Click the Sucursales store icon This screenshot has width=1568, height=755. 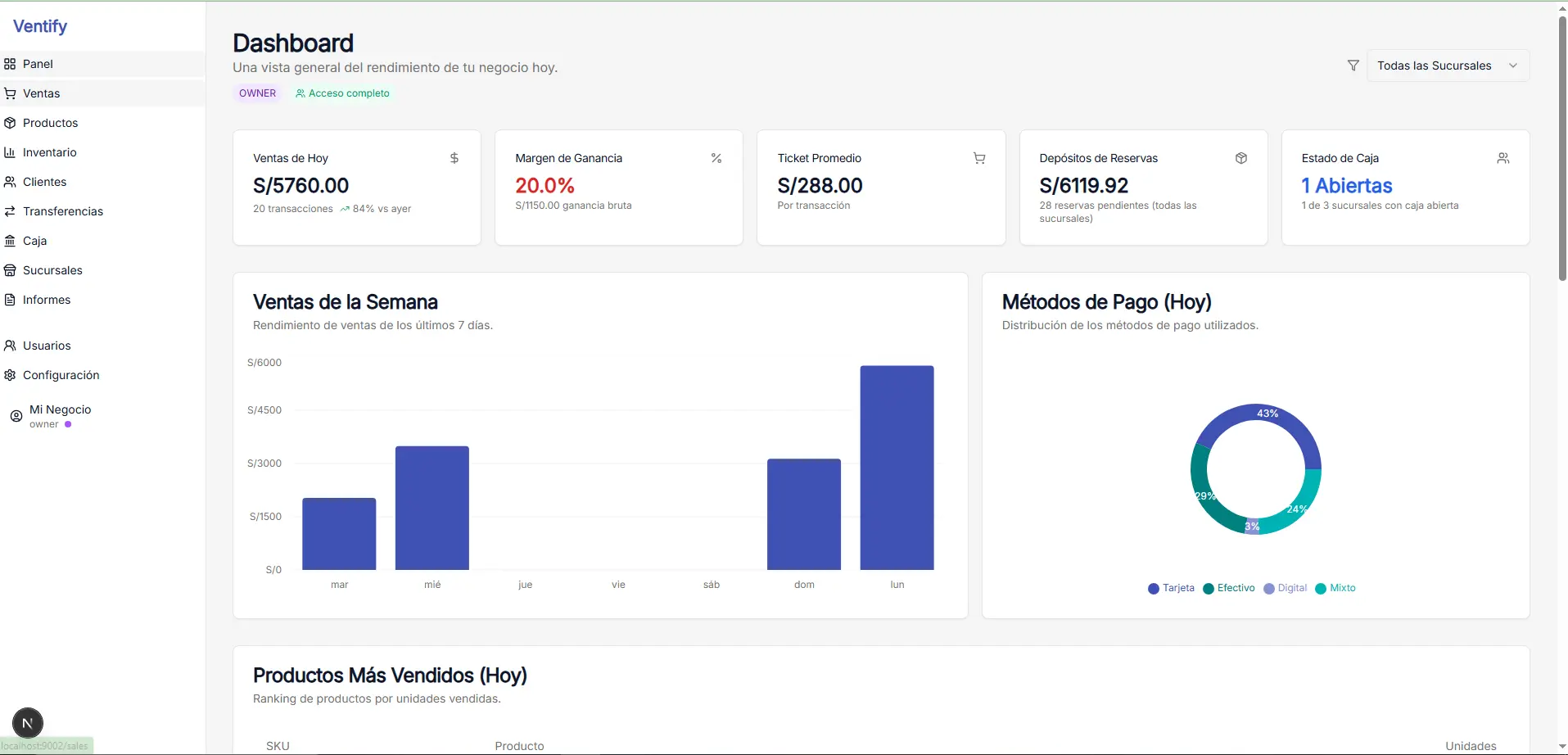(10, 270)
